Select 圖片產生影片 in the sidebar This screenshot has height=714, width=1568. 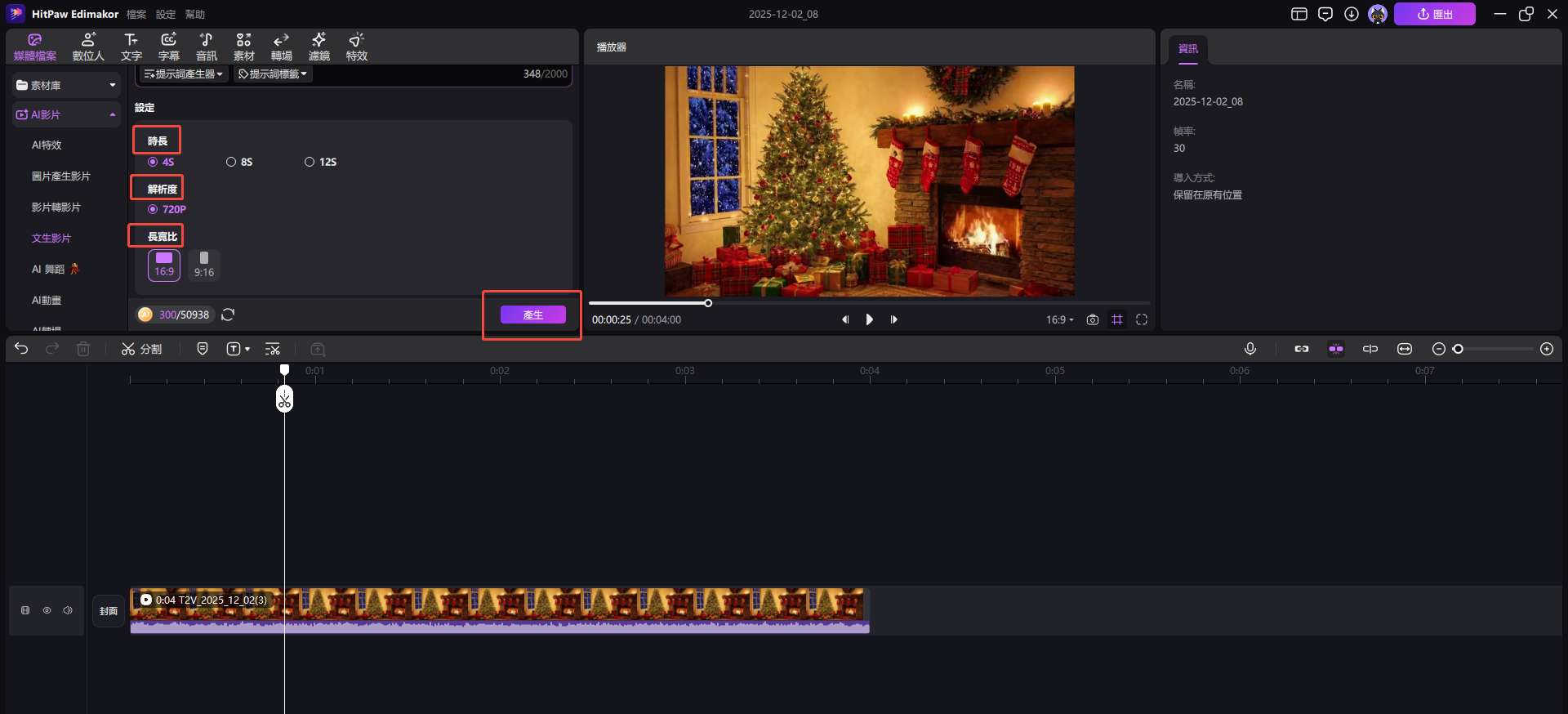[61, 176]
